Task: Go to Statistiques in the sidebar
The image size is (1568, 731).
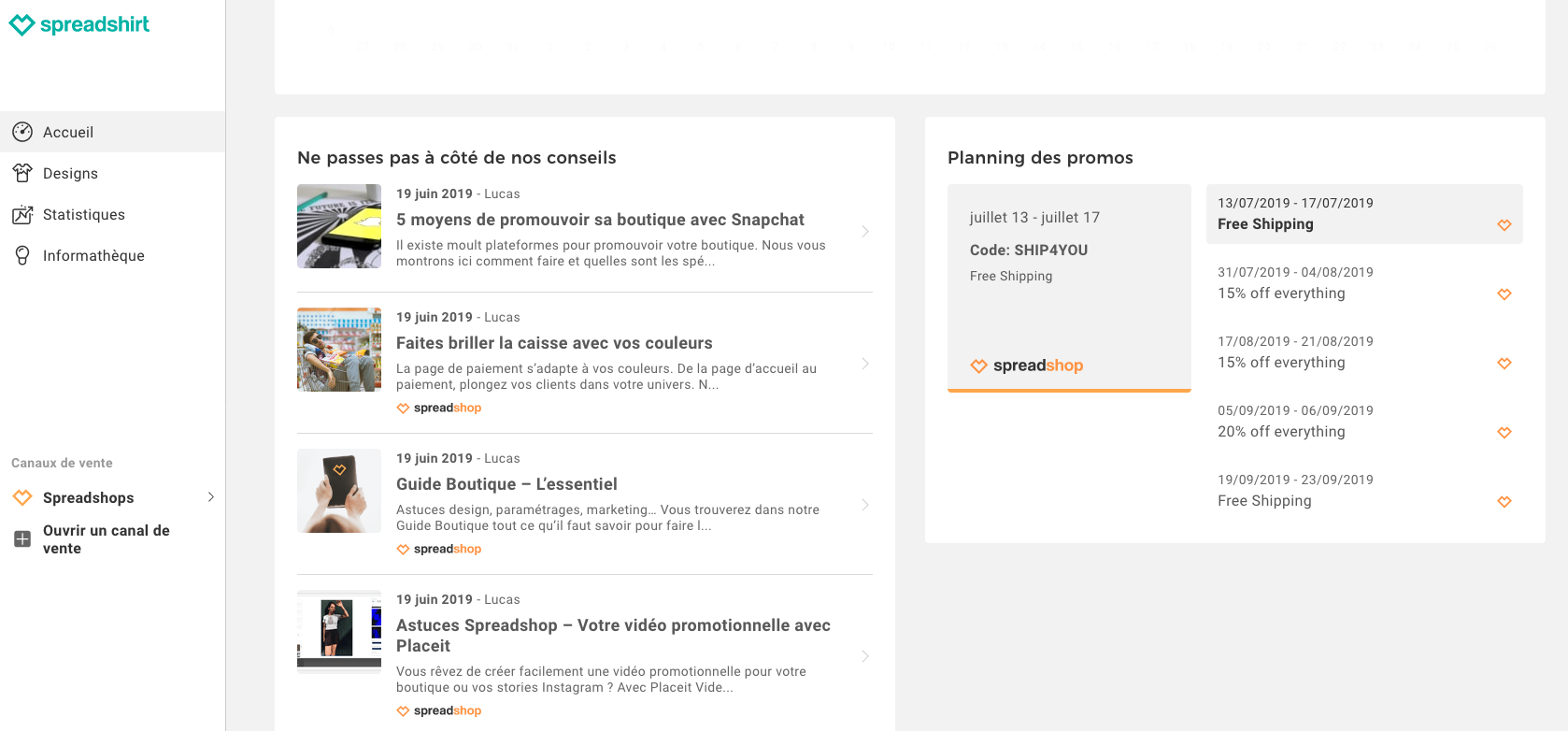Action: 84,214
